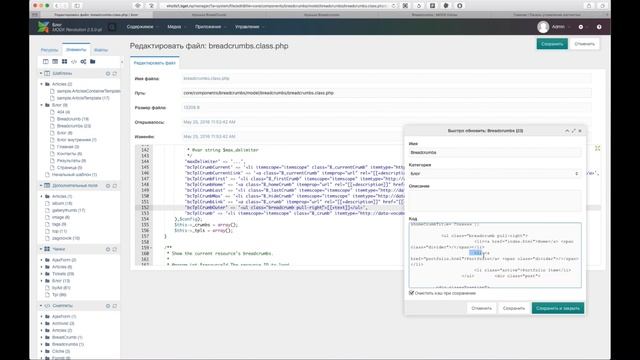Select the zagolovok (10) TV
This screenshot has height=360, width=640.
[66, 238]
